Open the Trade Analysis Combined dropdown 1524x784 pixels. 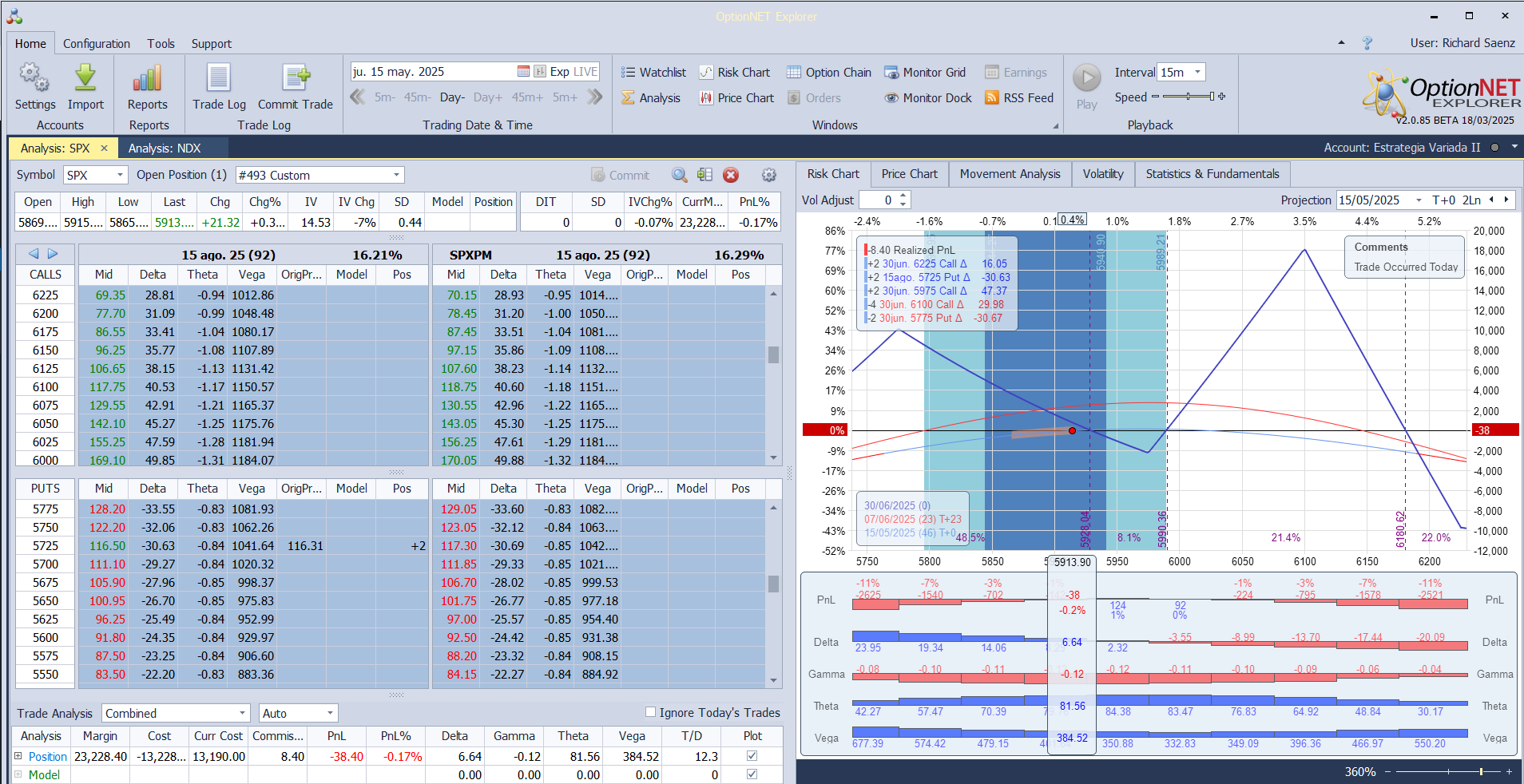(x=243, y=713)
